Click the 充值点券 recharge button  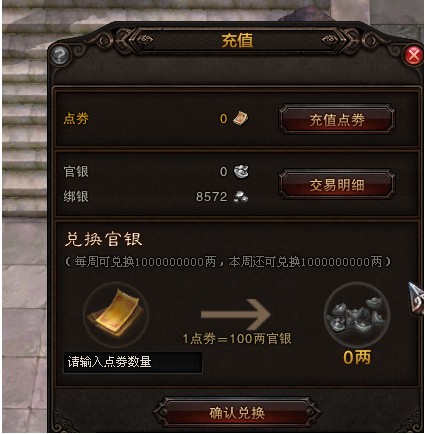coord(337,120)
